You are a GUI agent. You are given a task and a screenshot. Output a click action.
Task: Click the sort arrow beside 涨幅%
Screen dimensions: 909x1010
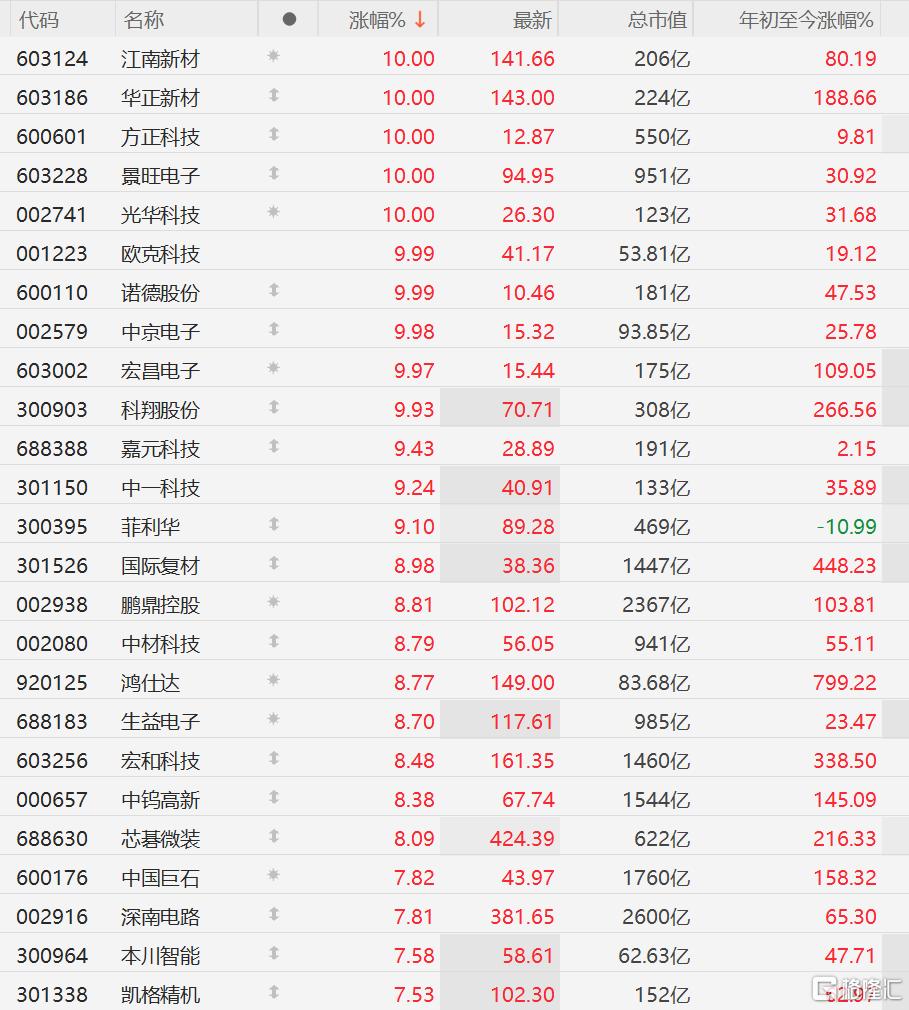420,20
